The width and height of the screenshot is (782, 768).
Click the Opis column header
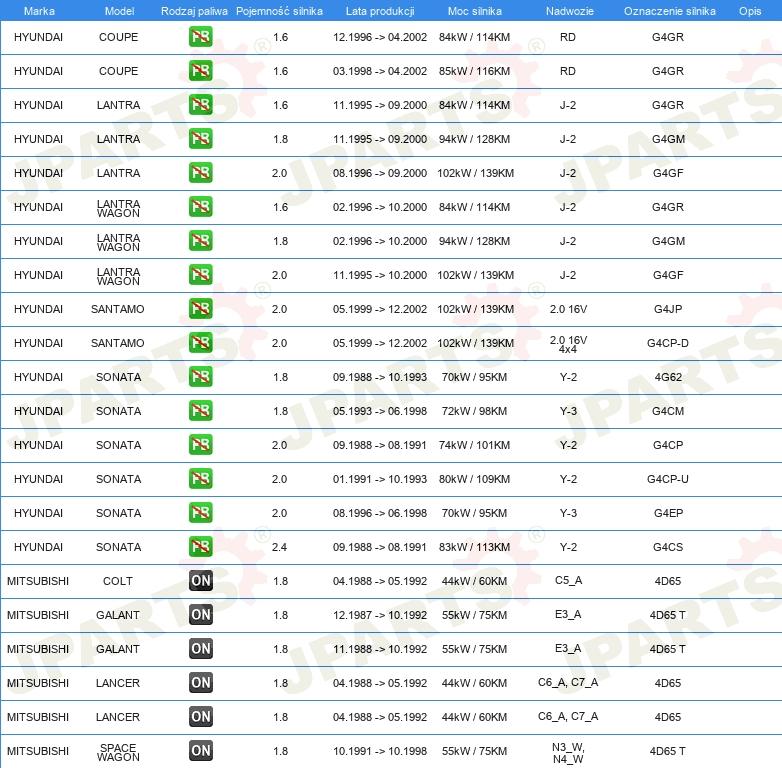tap(750, 11)
